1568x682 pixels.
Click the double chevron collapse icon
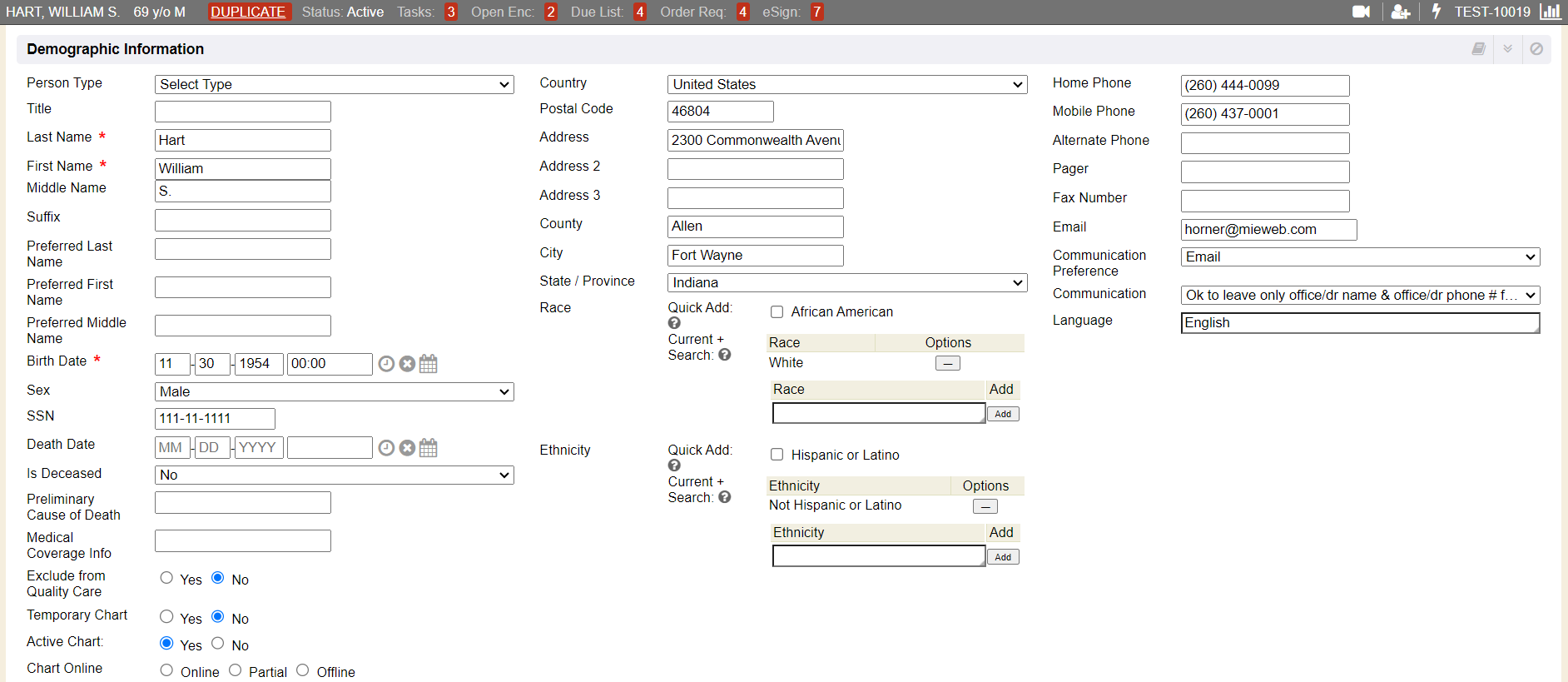[1507, 49]
